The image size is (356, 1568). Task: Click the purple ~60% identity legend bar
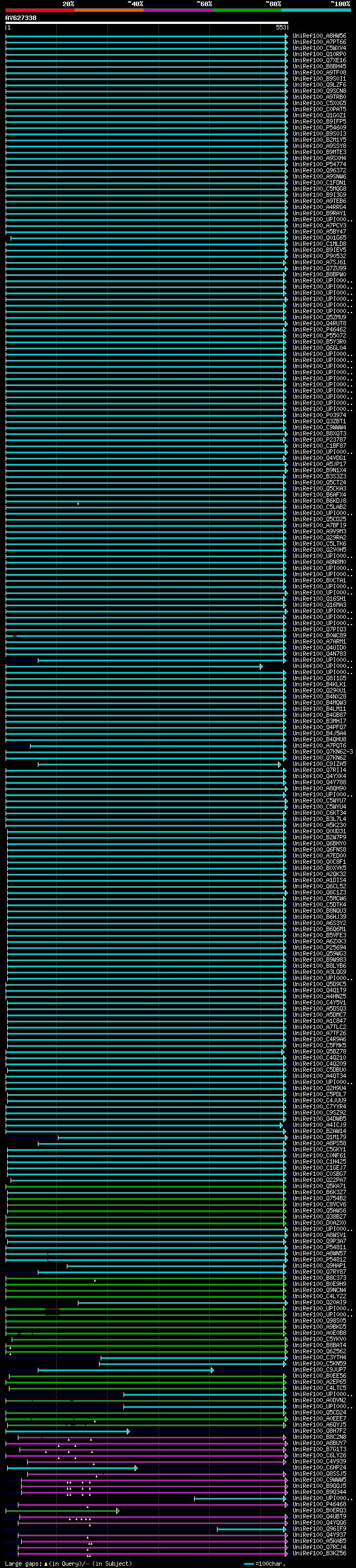[x=179, y=11]
